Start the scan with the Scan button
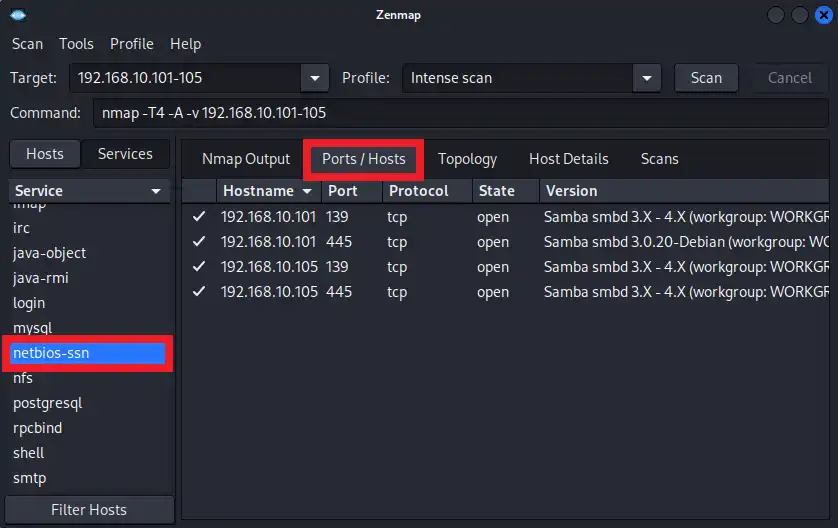 (x=706, y=78)
